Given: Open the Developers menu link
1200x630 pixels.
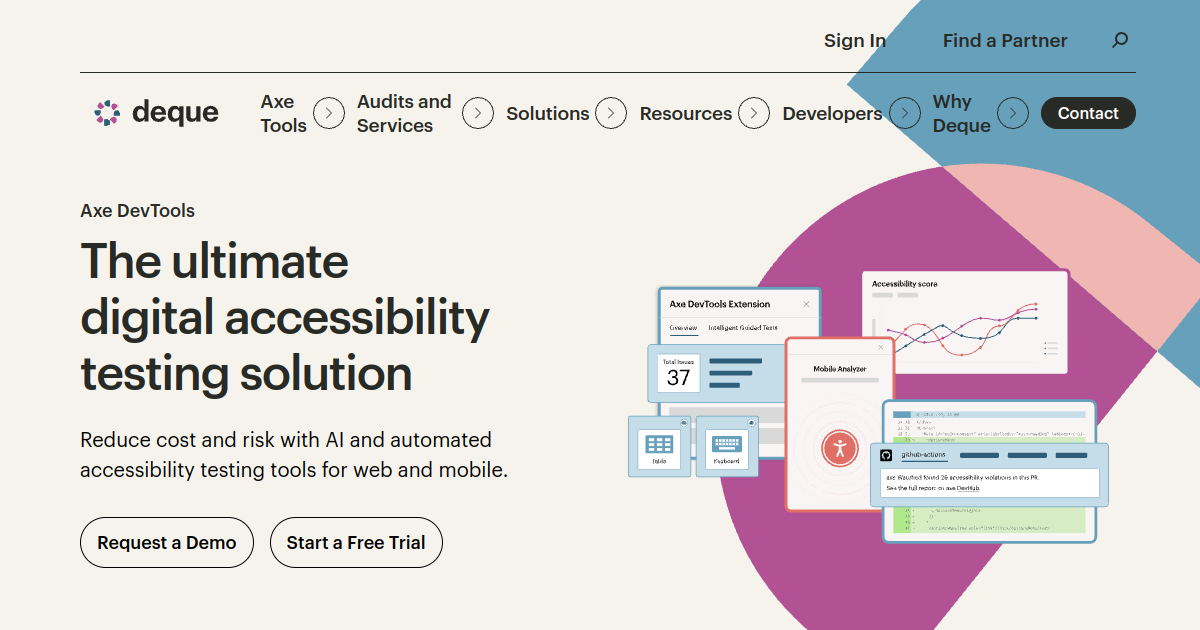Looking at the screenshot, I should coord(832,113).
